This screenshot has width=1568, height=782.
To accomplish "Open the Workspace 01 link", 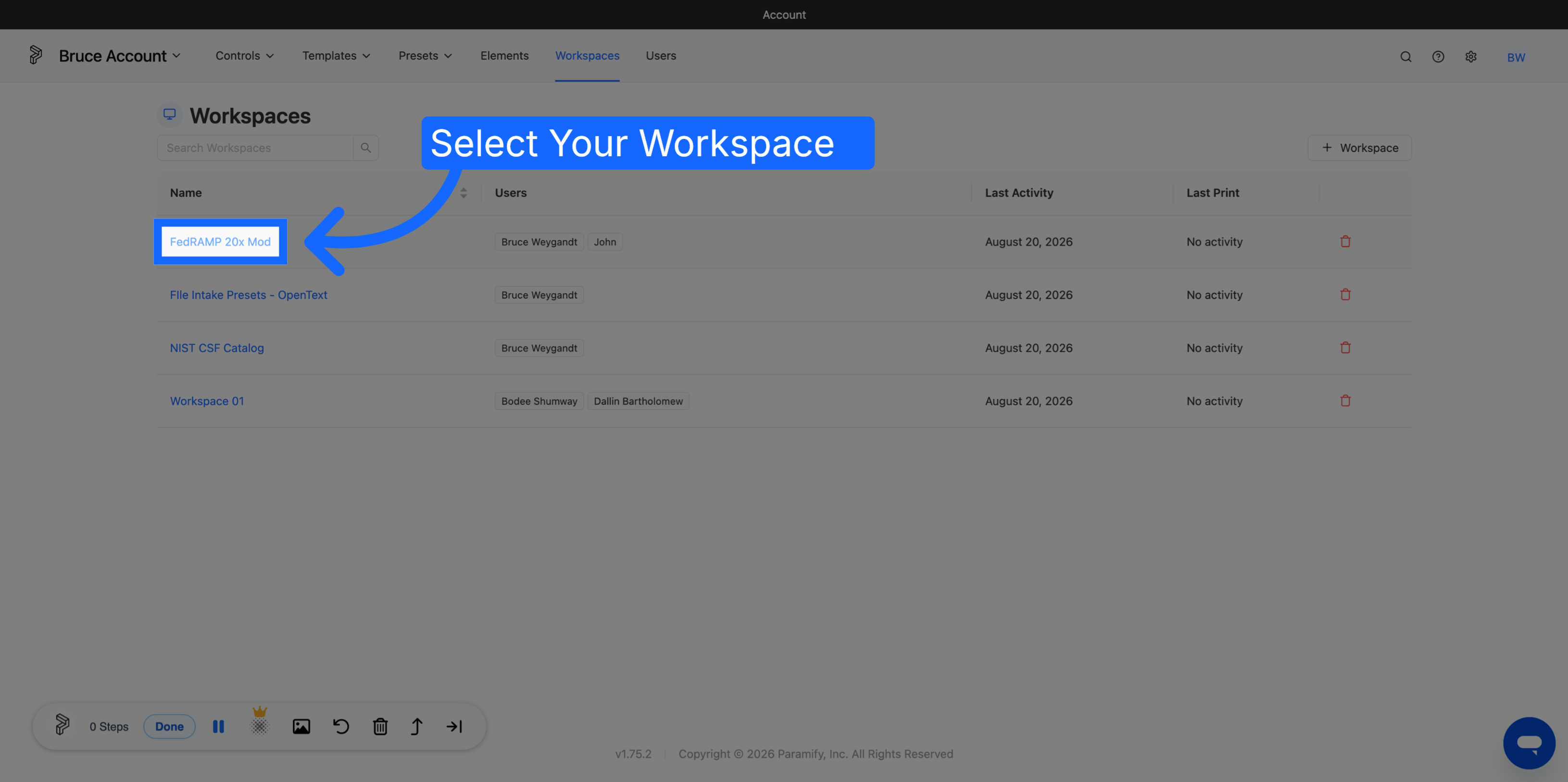I will coord(207,400).
